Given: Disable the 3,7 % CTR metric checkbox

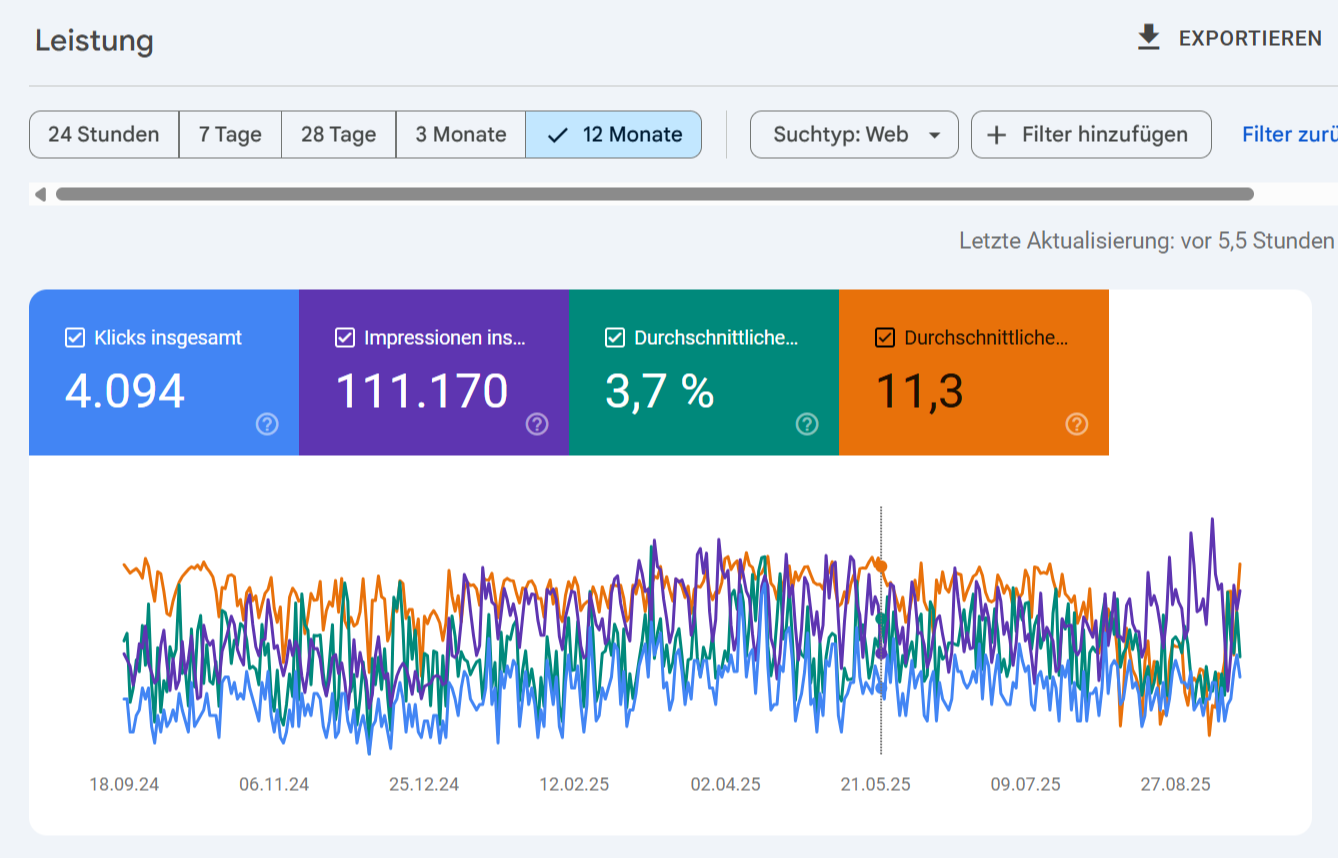Looking at the screenshot, I should (x=615, y=338).
